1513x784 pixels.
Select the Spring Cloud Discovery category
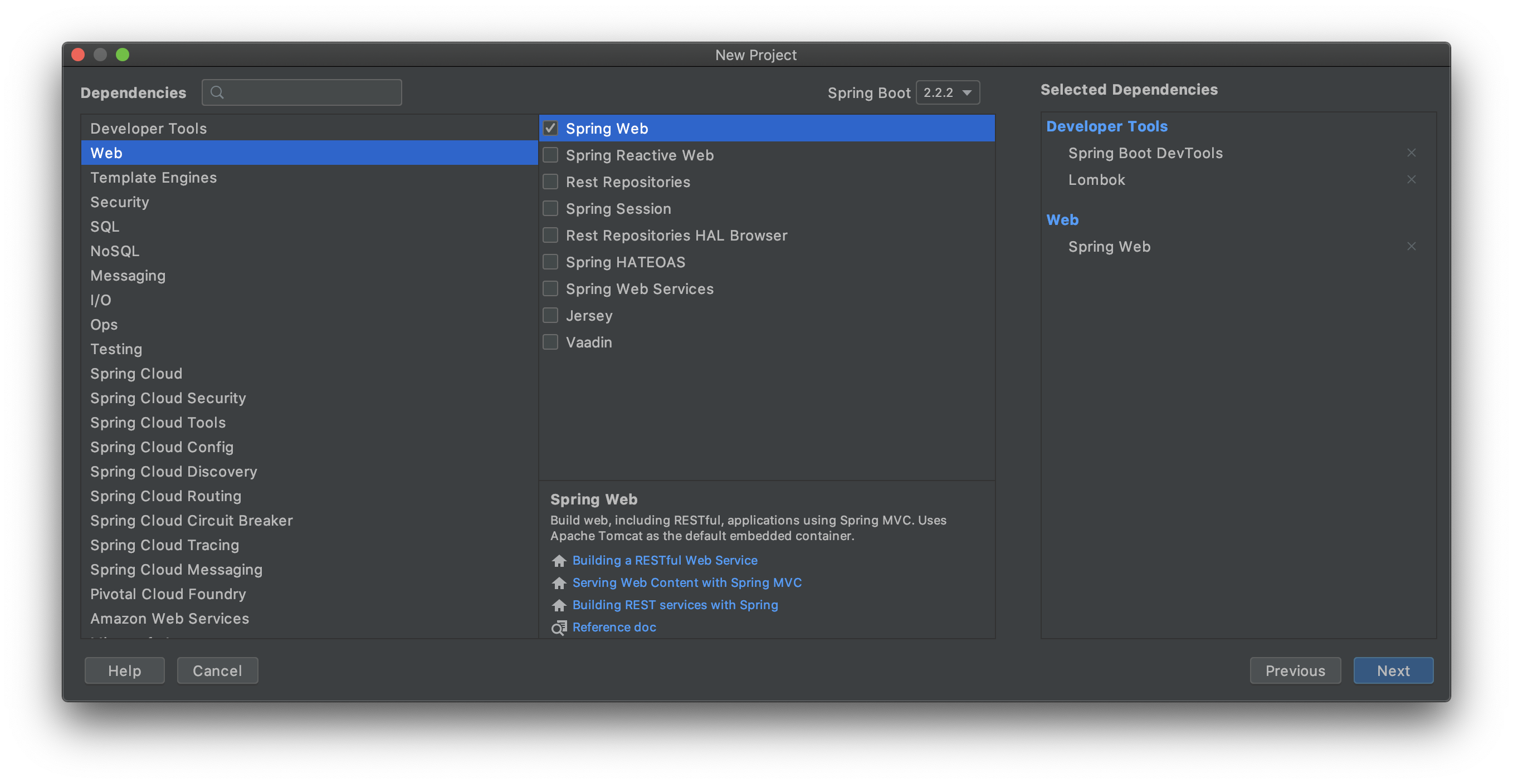(x=174, y=472)
